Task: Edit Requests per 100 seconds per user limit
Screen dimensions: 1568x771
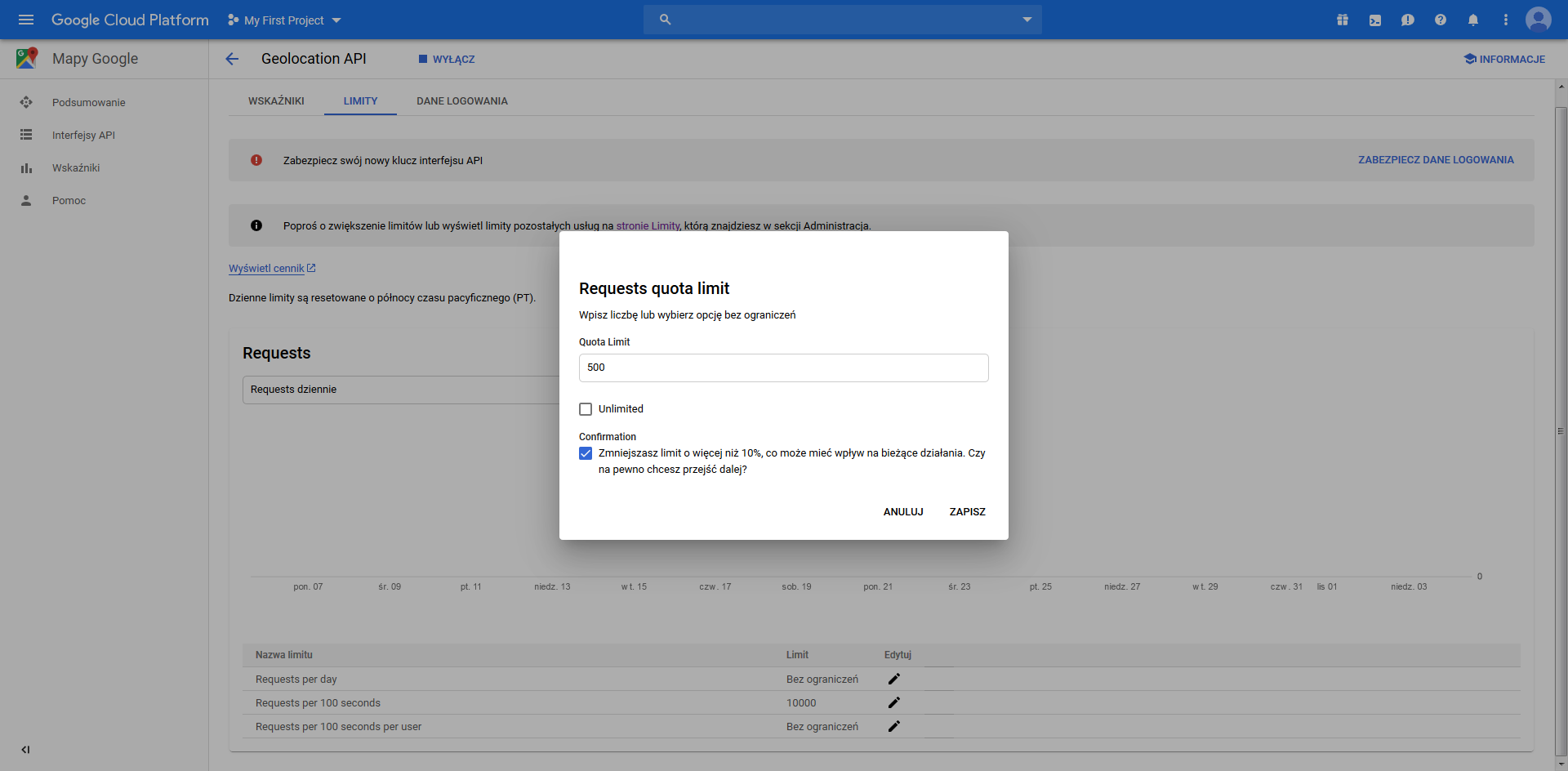Action: (x=894, y=726)
